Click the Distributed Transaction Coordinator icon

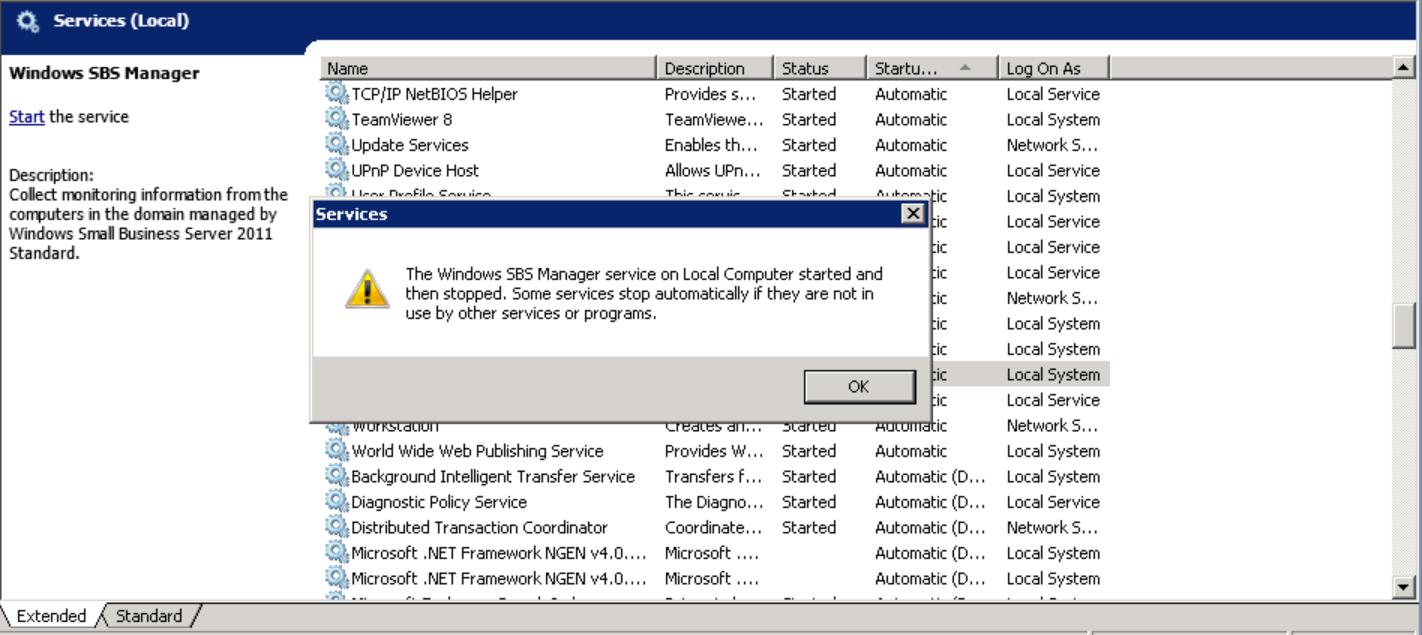coord(338,527)
